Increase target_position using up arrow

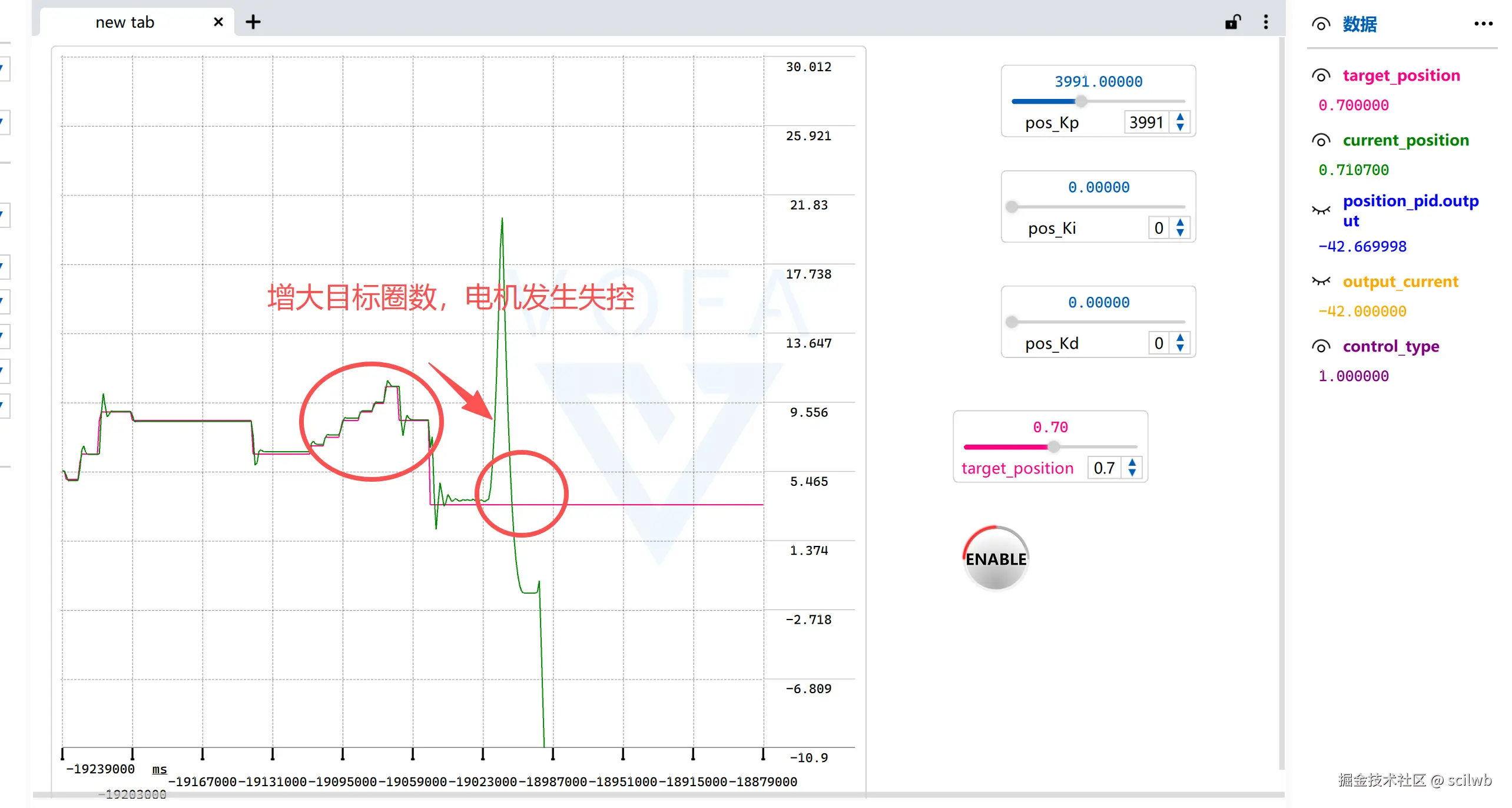pos(1132,463)
